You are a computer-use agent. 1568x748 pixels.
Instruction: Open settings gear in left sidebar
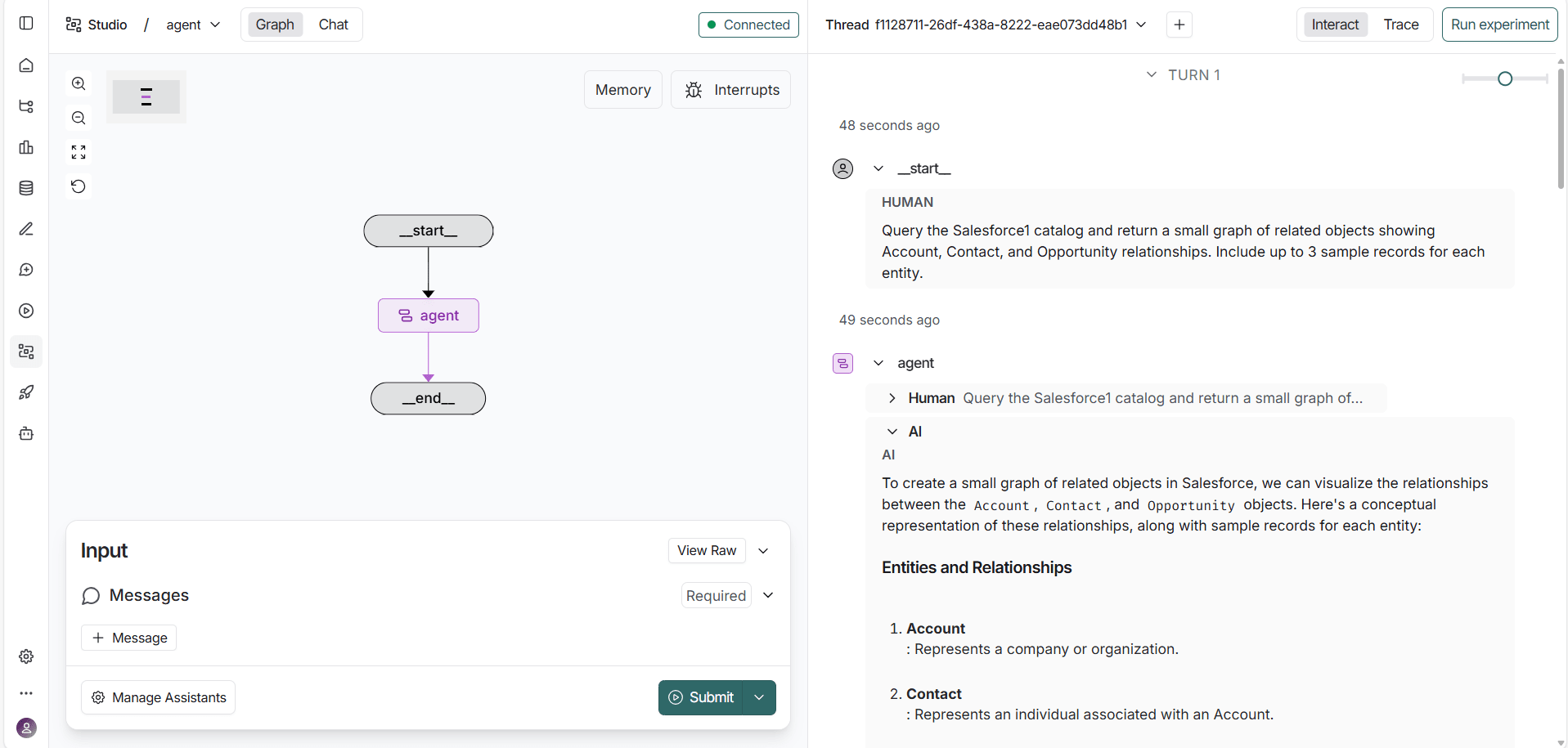tap(26, 656)
